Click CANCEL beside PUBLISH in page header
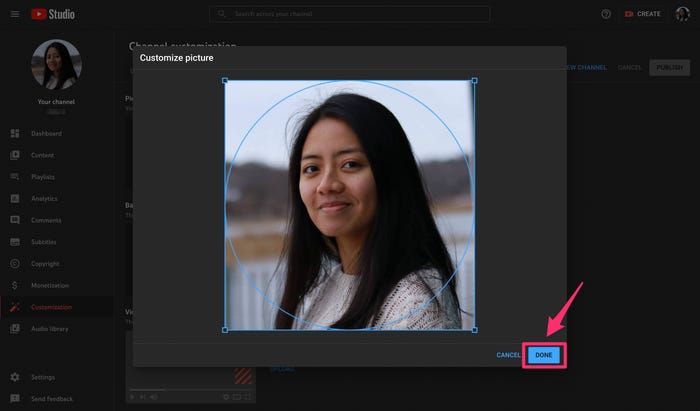Screen dimensions: 700x411 629,67
